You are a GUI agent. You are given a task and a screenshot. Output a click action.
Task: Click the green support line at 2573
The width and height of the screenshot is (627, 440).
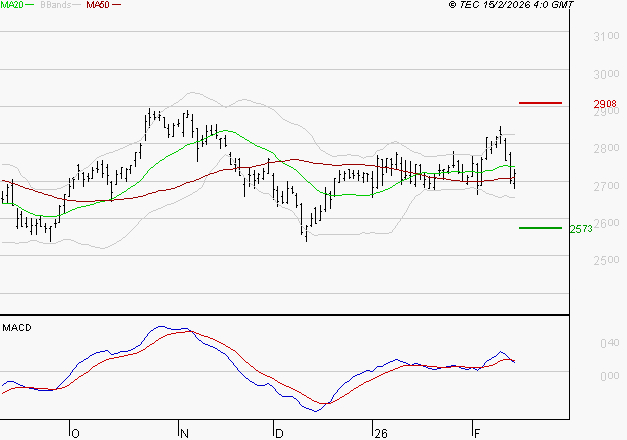[x=540, y=228]
